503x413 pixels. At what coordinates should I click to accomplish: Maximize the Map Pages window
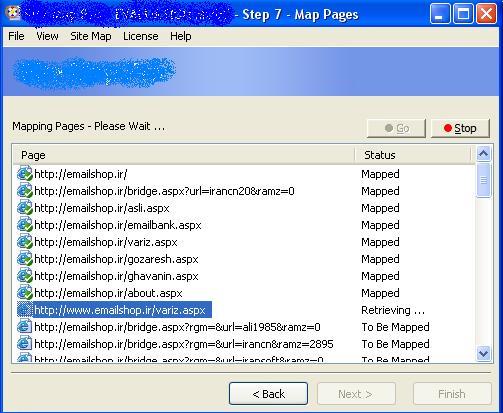coord(463,14)
